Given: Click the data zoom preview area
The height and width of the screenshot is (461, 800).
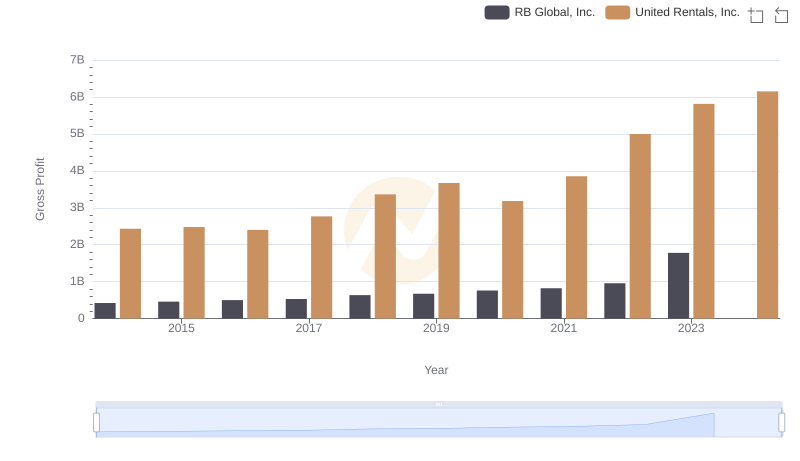Looking at the screenshot, I should point(439,423).
